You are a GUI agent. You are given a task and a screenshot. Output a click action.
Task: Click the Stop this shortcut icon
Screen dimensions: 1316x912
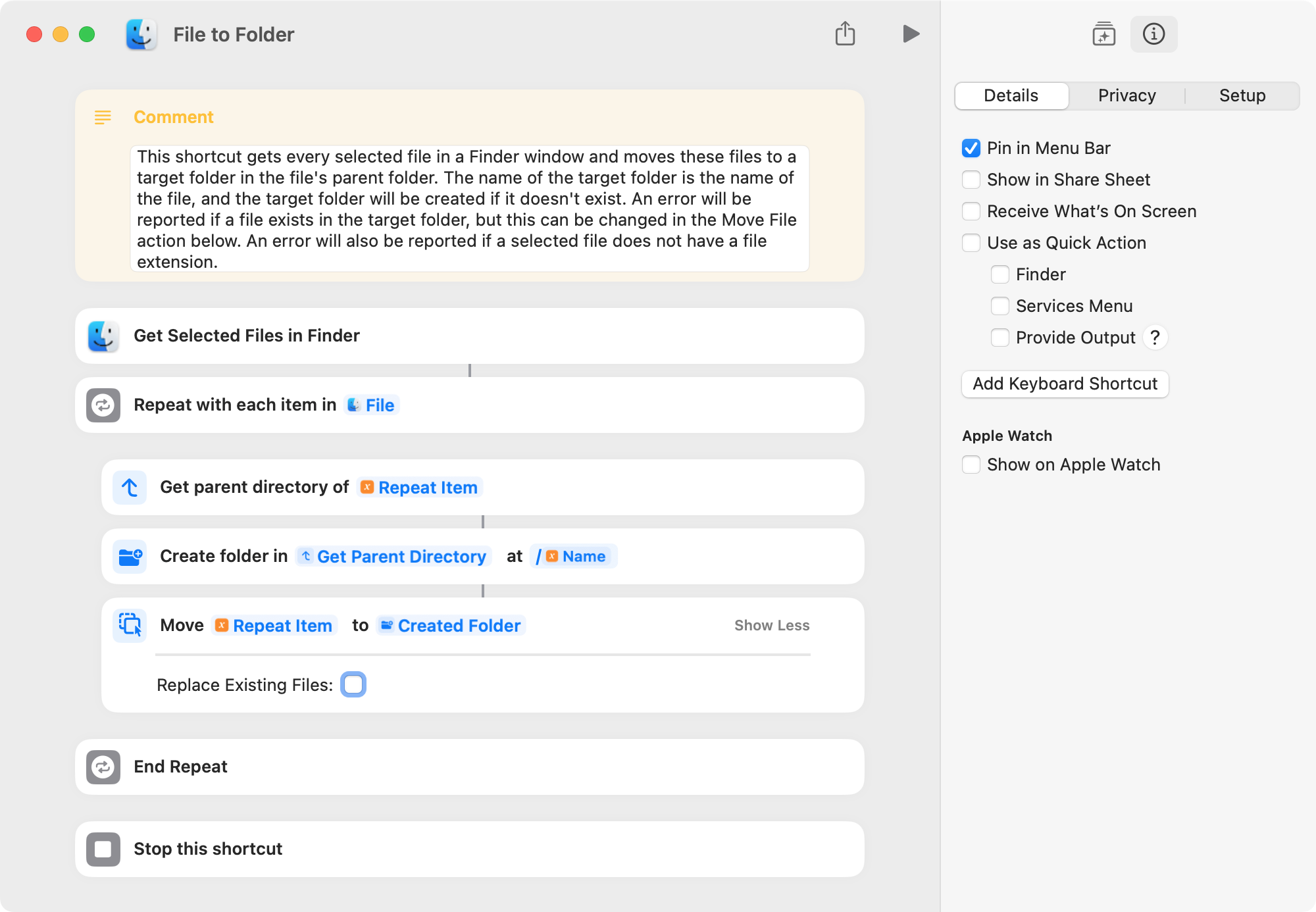(x=103, y=849)
